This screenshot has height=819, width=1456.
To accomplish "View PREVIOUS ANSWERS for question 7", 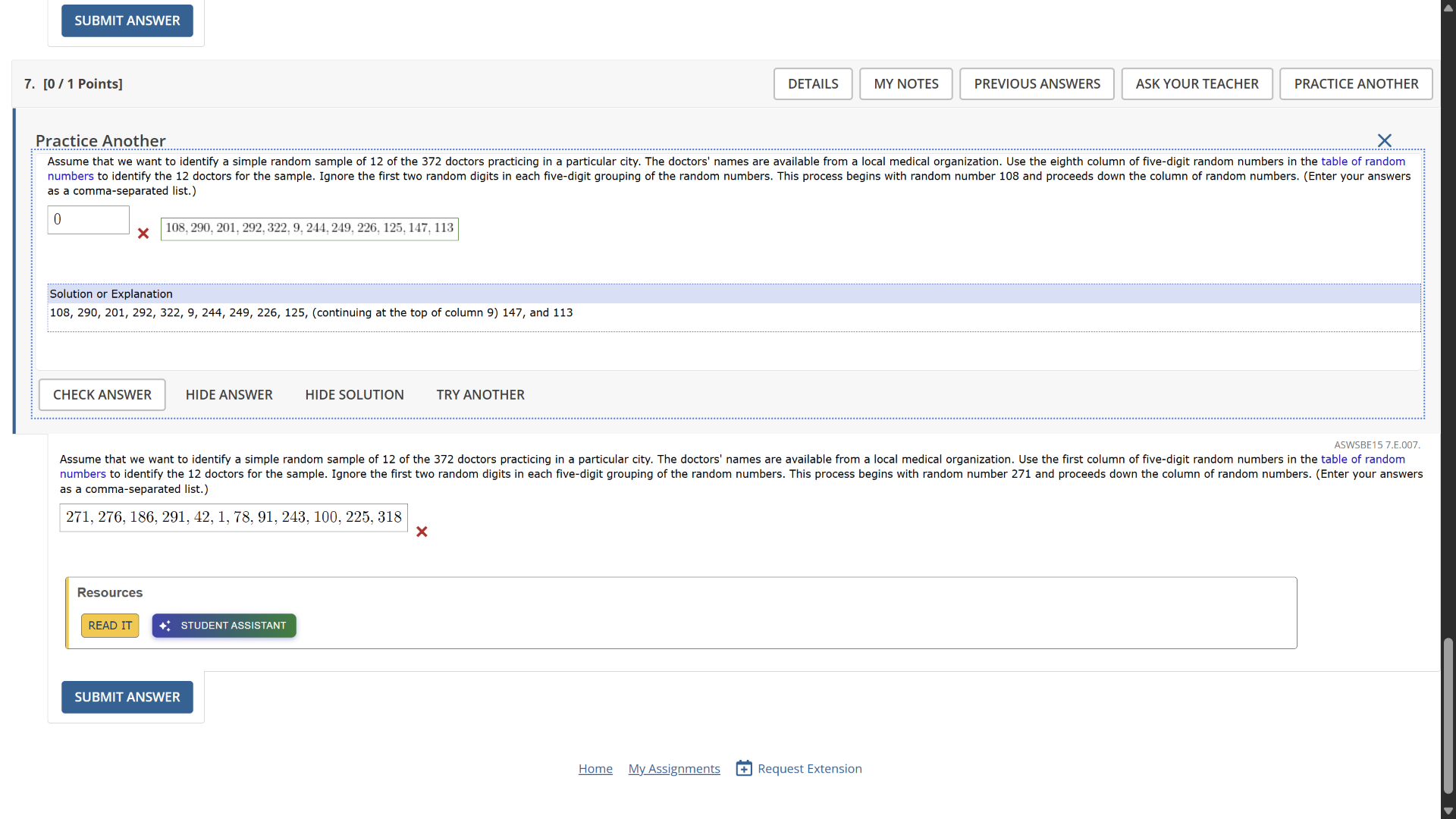I will pos(1037,83).
